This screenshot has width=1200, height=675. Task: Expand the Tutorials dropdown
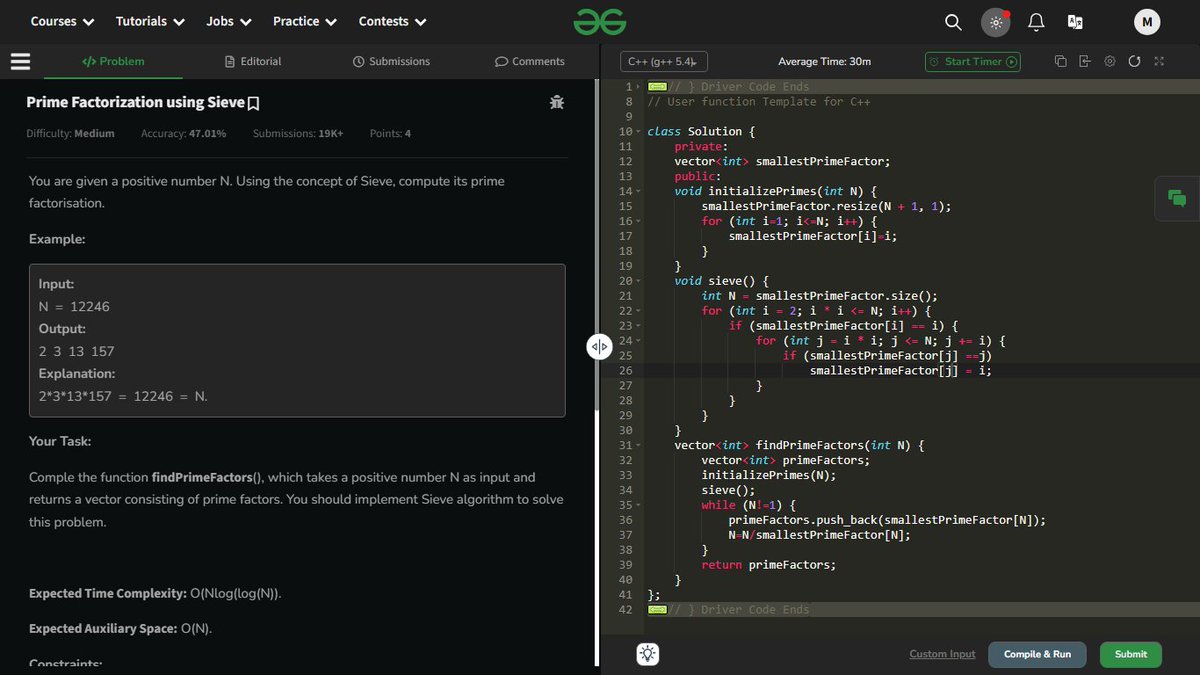tap(150, 21)
